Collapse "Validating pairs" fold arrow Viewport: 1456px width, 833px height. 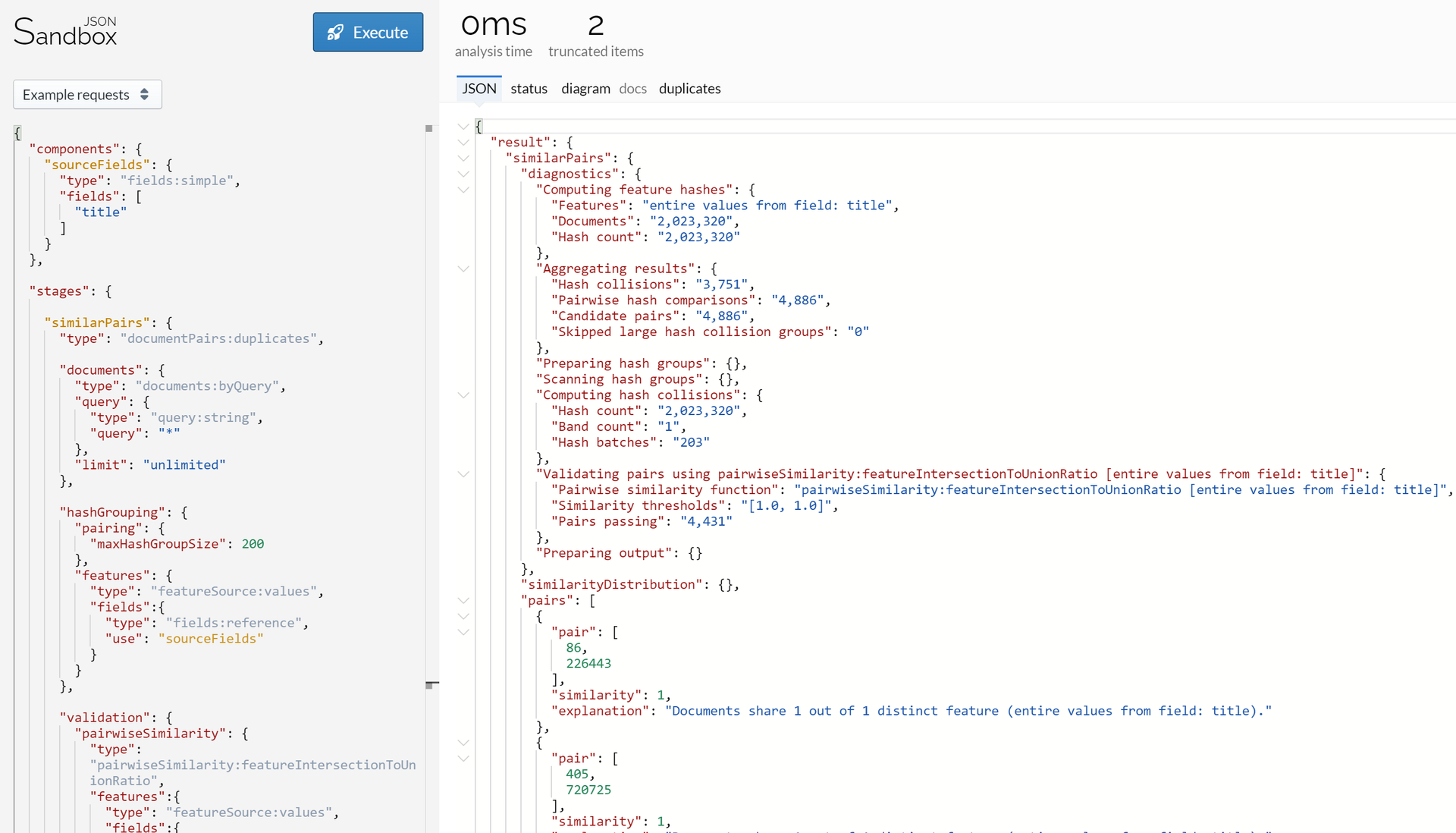463,474
